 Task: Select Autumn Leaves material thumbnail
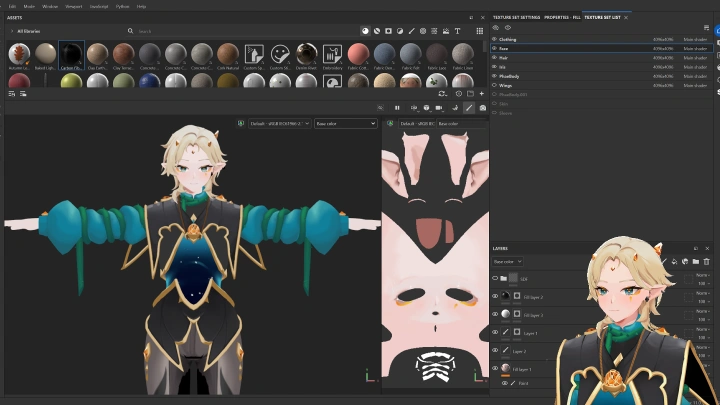[19, 56]
